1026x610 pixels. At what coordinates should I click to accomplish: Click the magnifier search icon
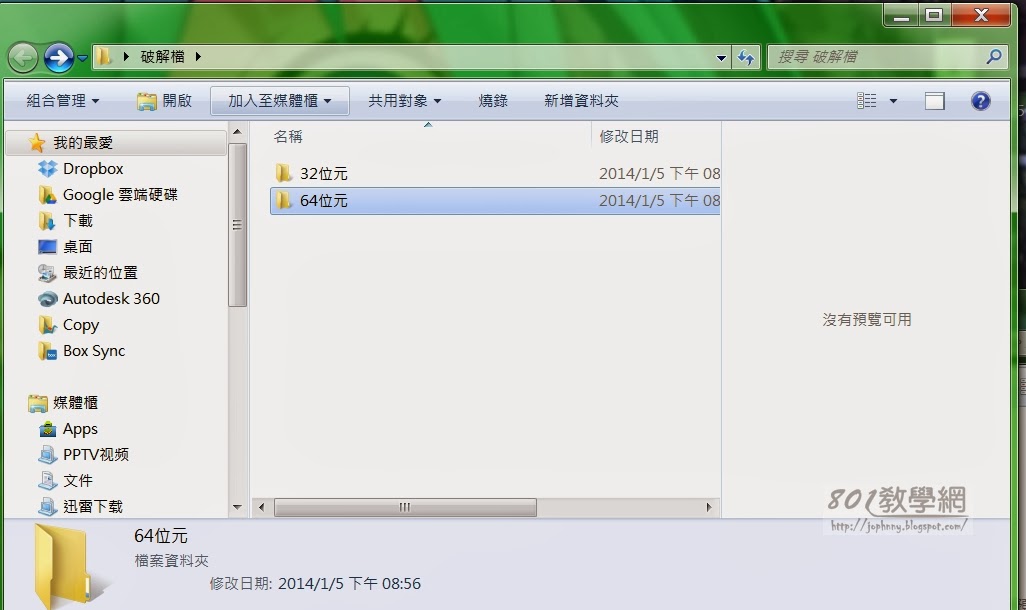pos(994,57)
